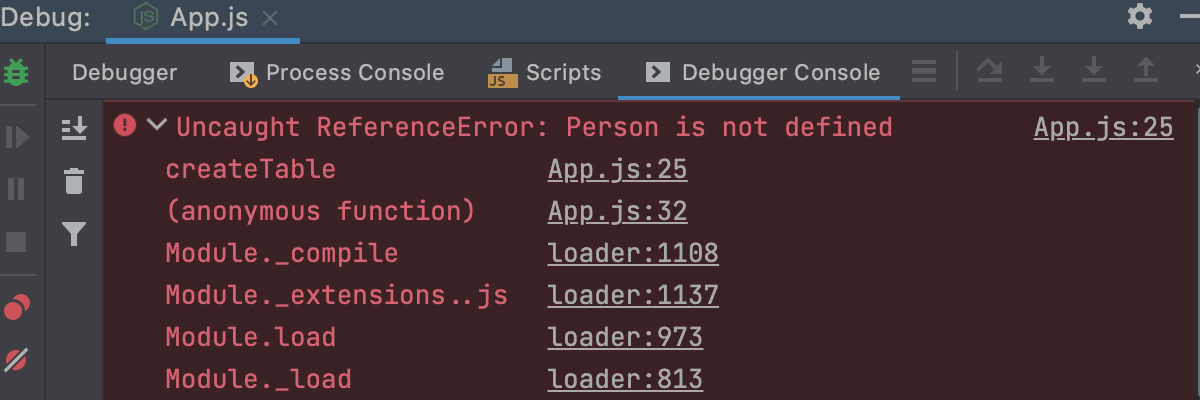The height and width of the screenshot is (400, 1200).
Task: Open App.js:25 link beside createTable
Action: 617,170
